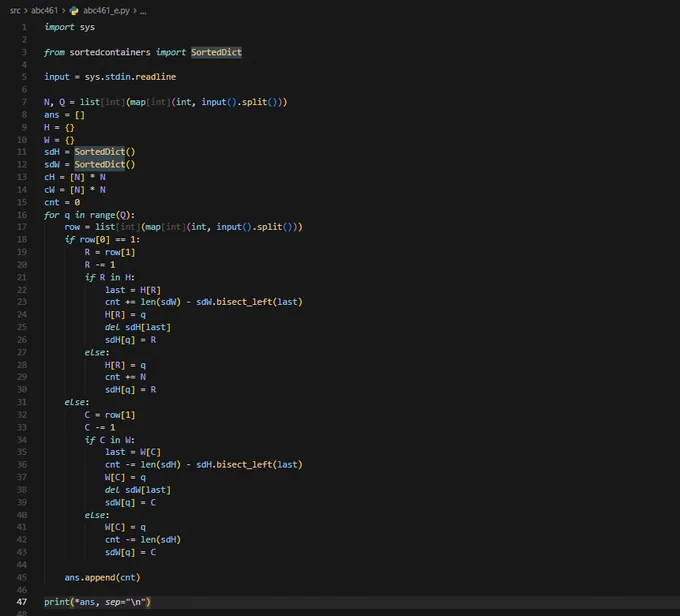Click line number 16 in gutter
The width and height of the screenshot is (680, 616).
pyautogui.click(x=22, y=215)
